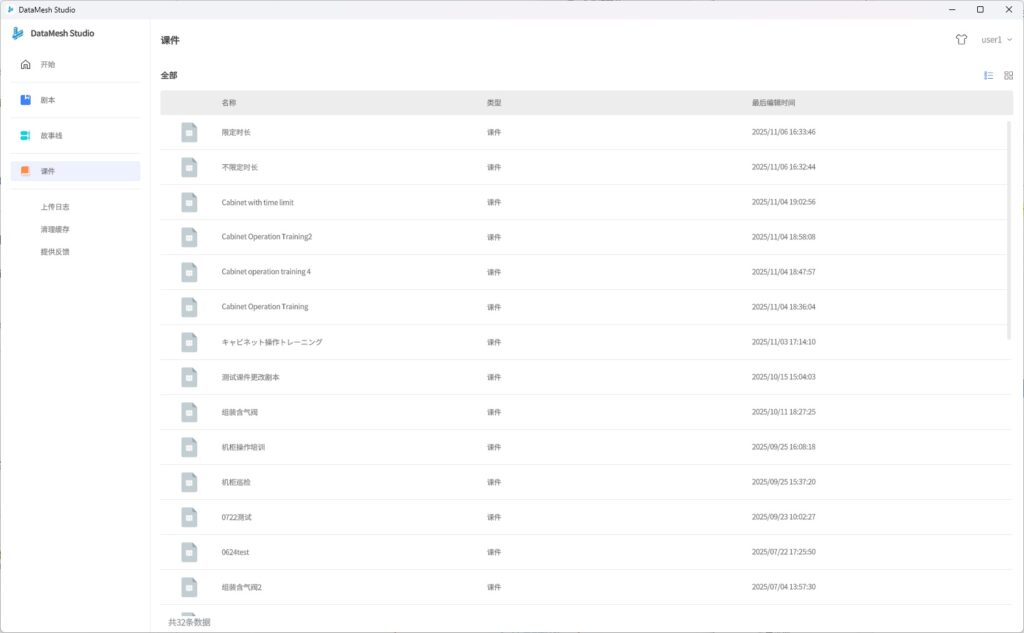Click file icon for 限定时长
The width and height of the screenshot is (1024, 633).
coord(189,132)
